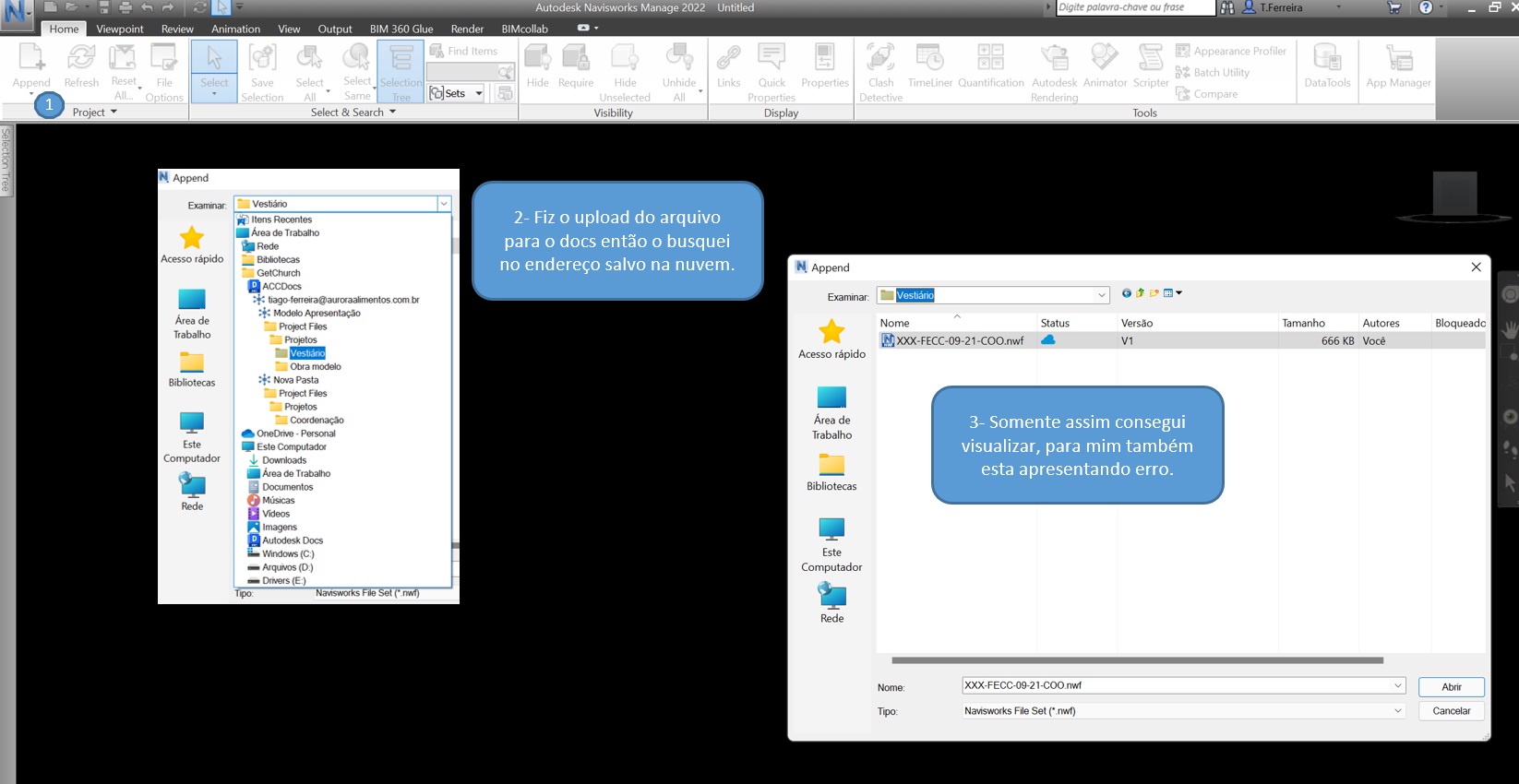Viewport: 1519px width, 784px height.
Task: Open the BIM 360 Glue tab
Action: 401,29
